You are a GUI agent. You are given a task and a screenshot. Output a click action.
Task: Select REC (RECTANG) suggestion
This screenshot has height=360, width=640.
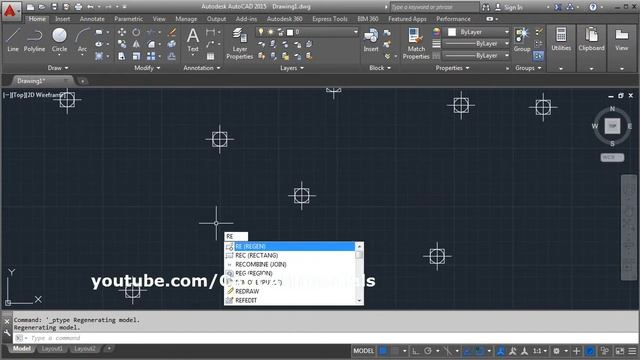tap(290, 255)
